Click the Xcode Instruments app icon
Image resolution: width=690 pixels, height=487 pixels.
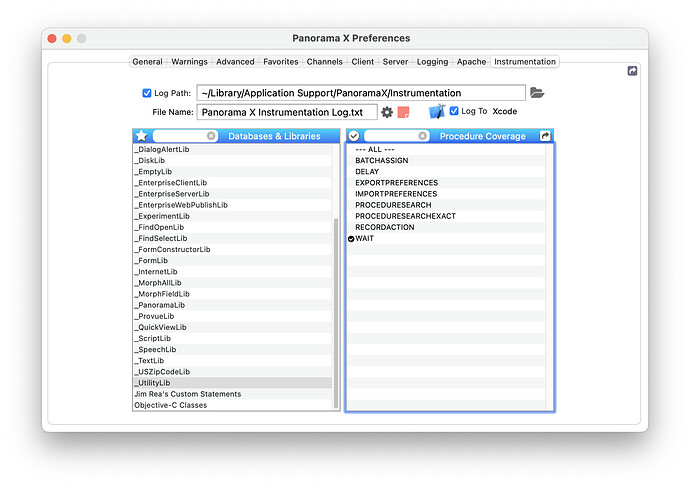[437, 111]
